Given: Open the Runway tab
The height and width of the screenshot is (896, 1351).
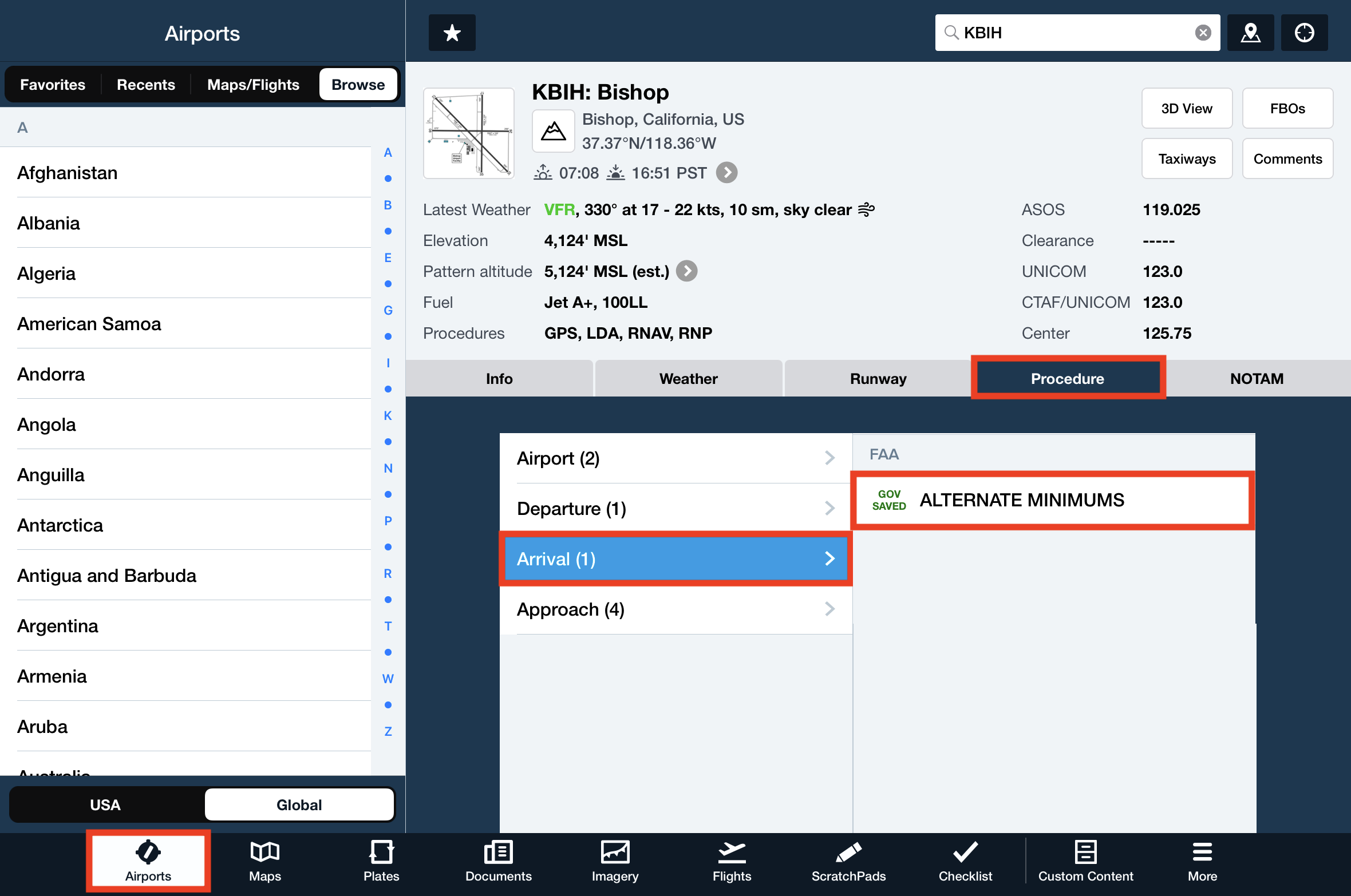Looking at the screenshot, I should 878,379.
